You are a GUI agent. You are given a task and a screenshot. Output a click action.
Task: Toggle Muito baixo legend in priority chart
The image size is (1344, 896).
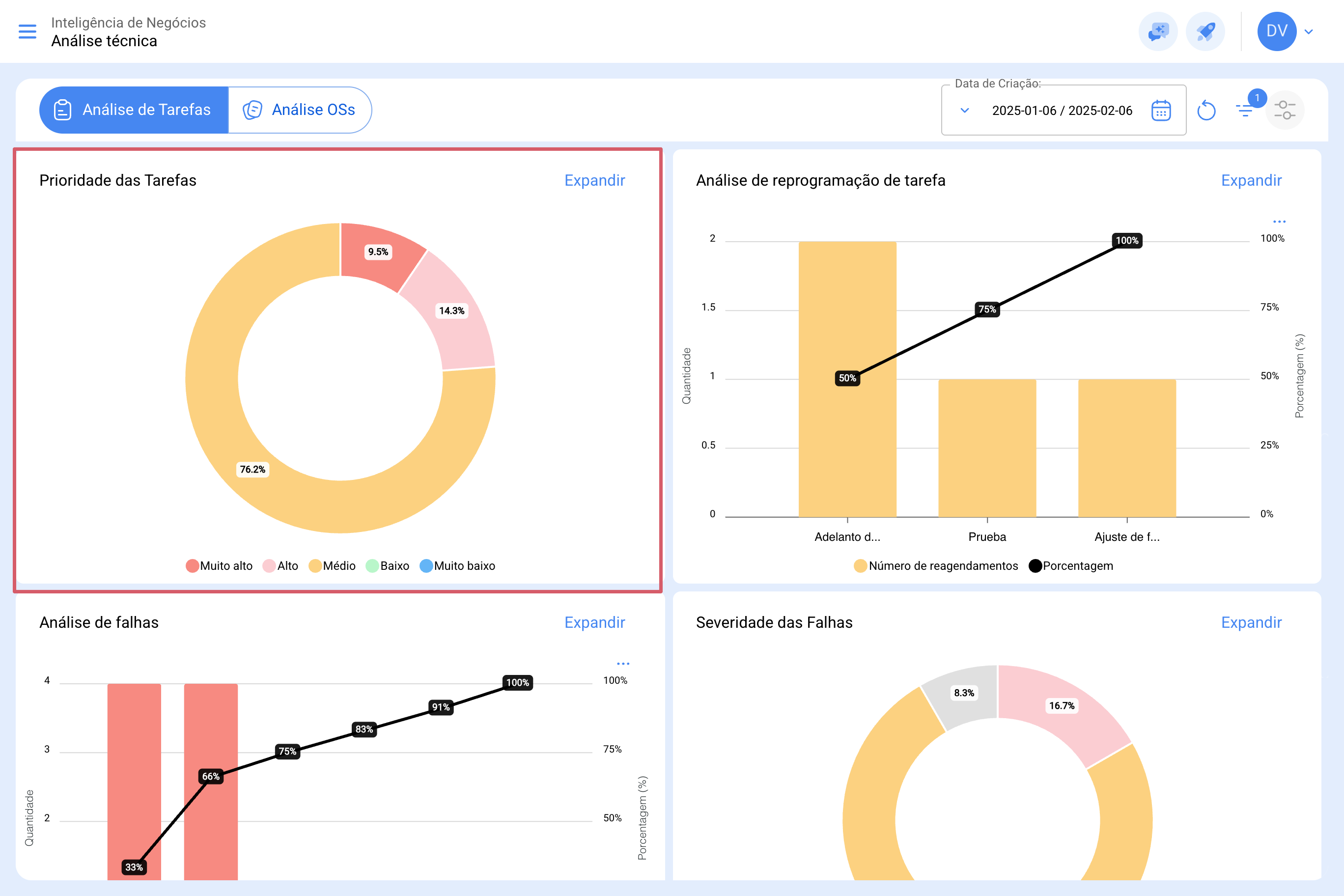[x=457, y=566]
